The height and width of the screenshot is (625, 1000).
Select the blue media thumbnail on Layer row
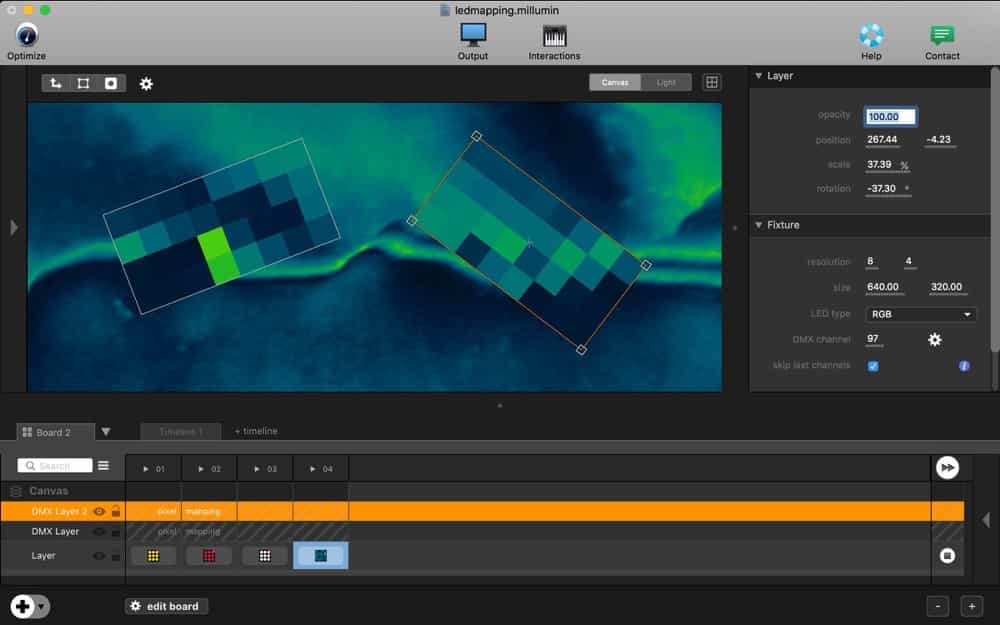click(320, 555)
